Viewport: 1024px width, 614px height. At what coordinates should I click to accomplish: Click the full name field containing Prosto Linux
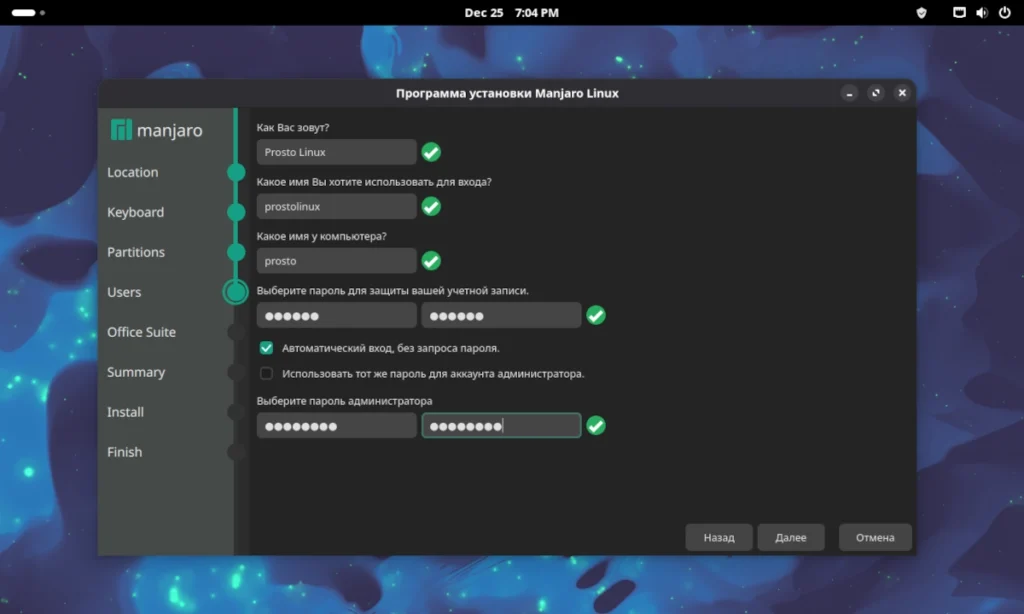pyautogui.click(x=336, y=152)
